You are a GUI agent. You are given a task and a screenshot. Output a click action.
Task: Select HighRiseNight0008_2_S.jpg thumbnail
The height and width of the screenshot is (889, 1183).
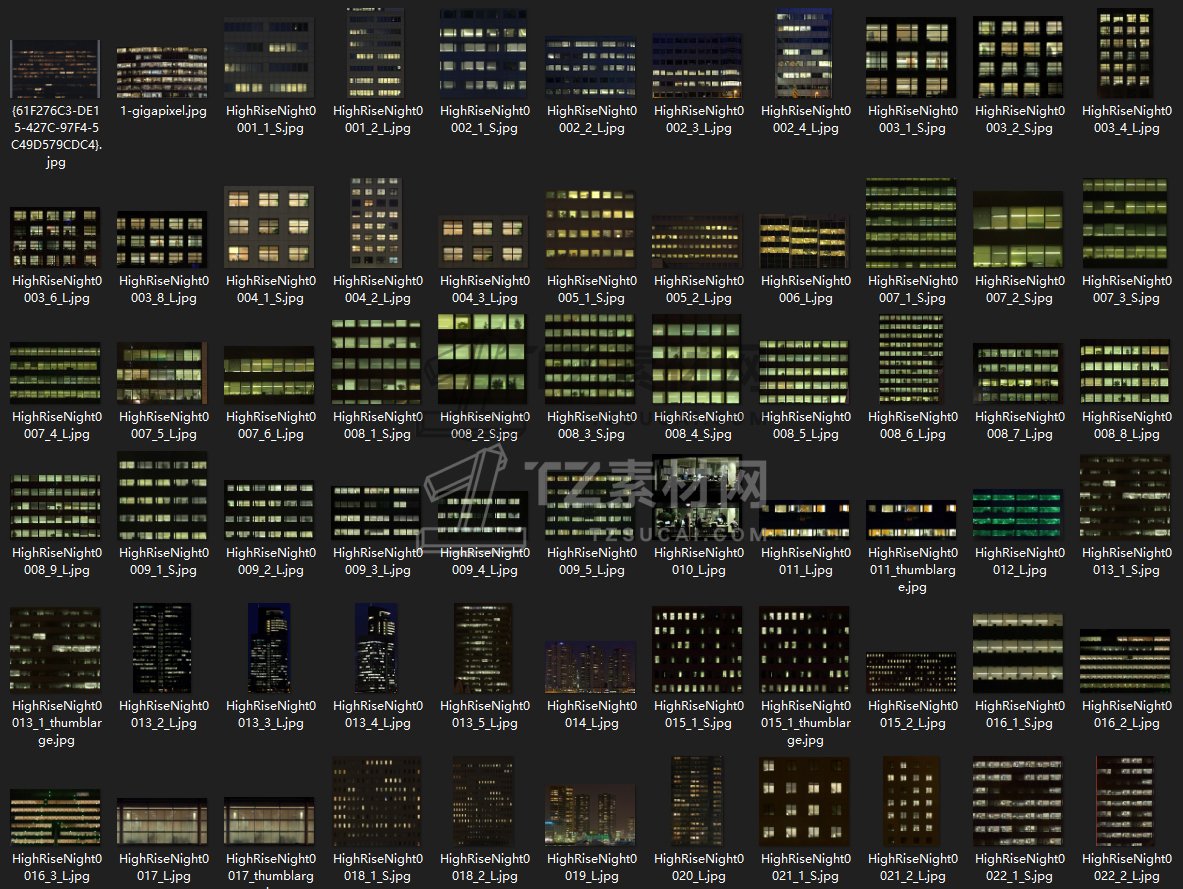(x=482, y=358)
